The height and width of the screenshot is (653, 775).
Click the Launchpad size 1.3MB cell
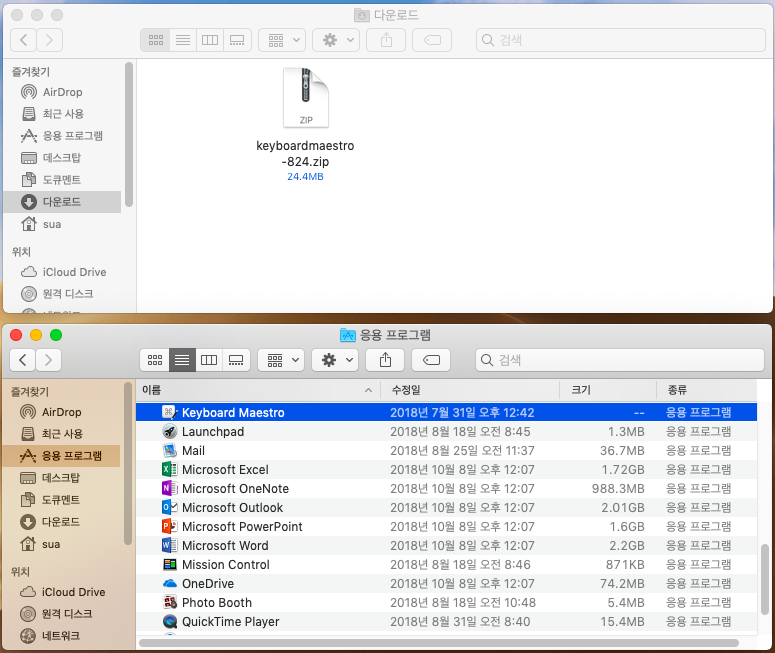tap(626, 432)
